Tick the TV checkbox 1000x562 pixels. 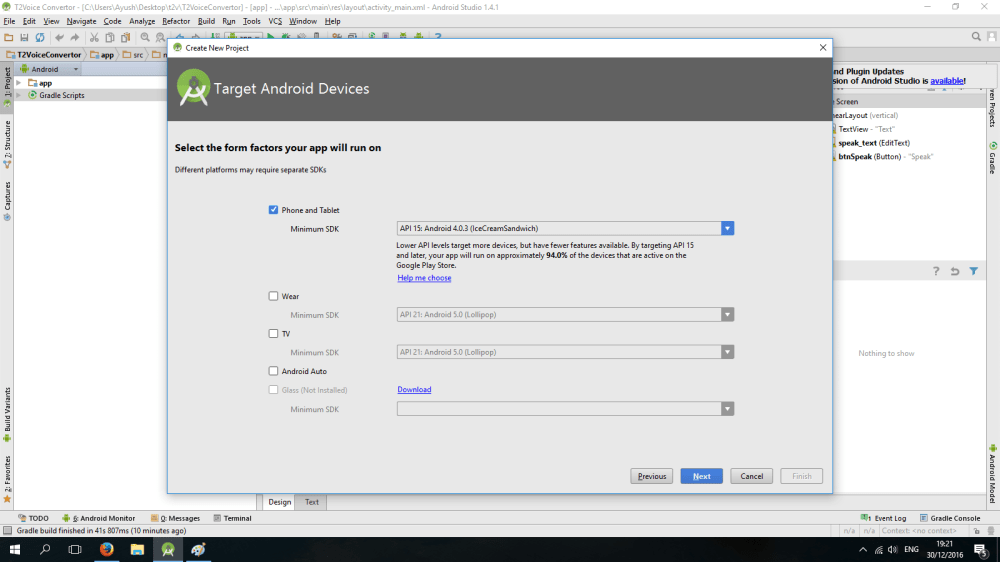[x=273, y=334]
